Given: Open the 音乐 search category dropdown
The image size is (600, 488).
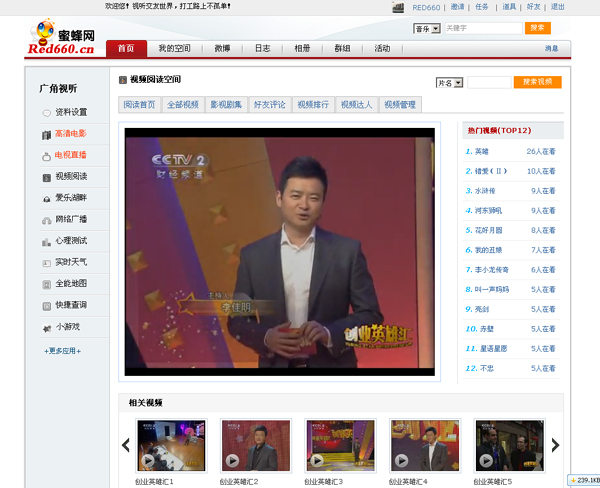Looking at the screenshot, I should pyautogui.click(x=427, y=29).
